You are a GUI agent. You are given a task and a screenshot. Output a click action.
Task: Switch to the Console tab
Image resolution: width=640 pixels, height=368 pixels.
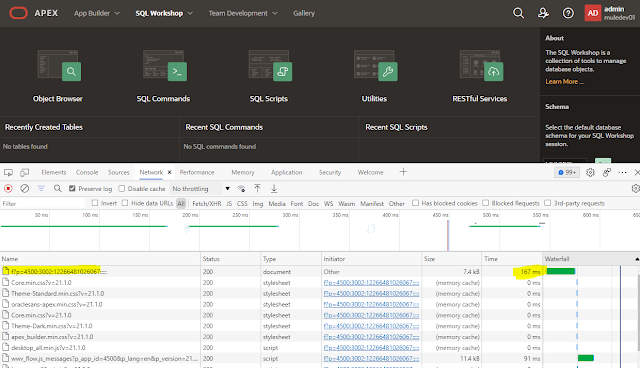tap(87, 172)
